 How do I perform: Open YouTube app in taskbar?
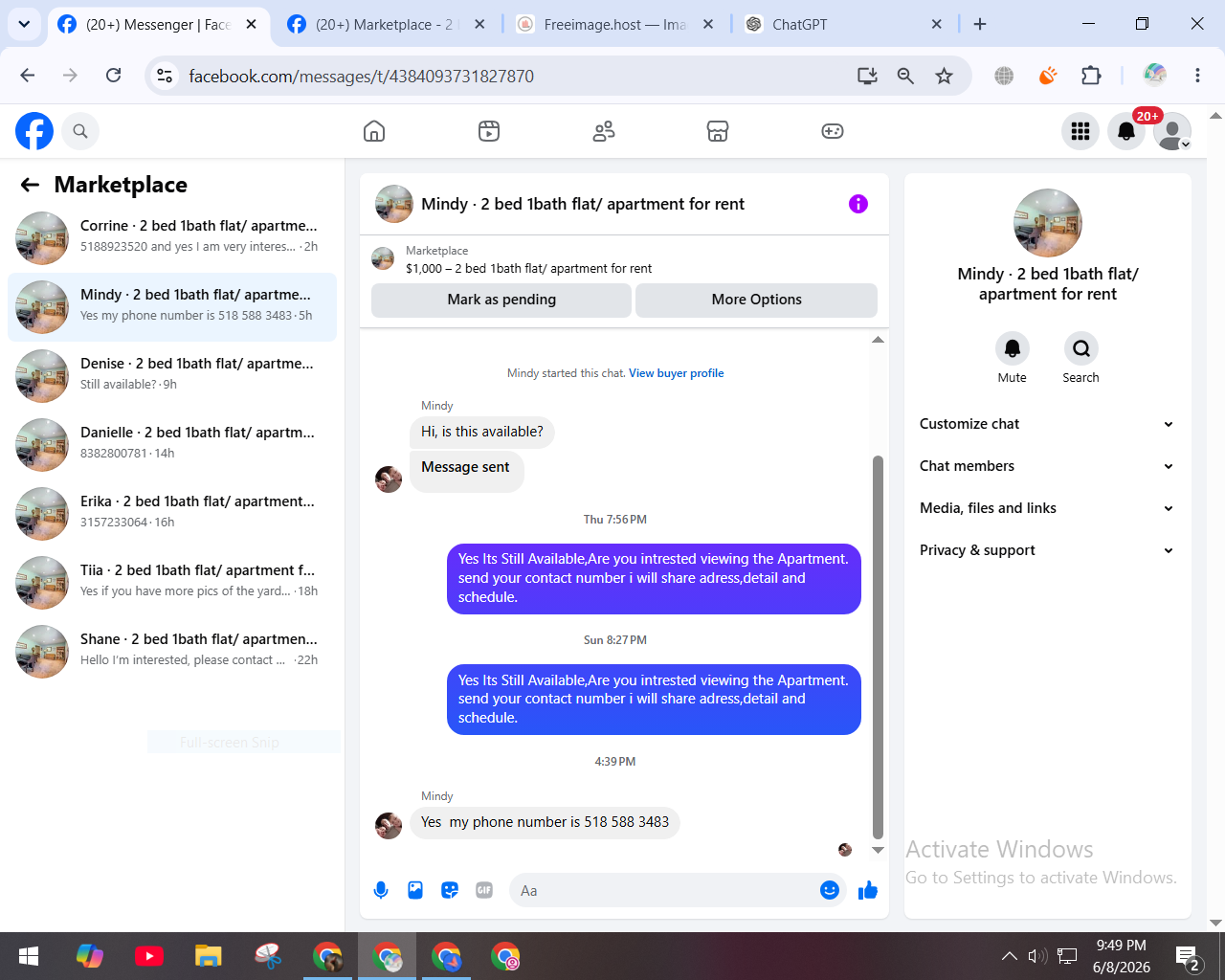pyautogui.click(x=148, y=955)
